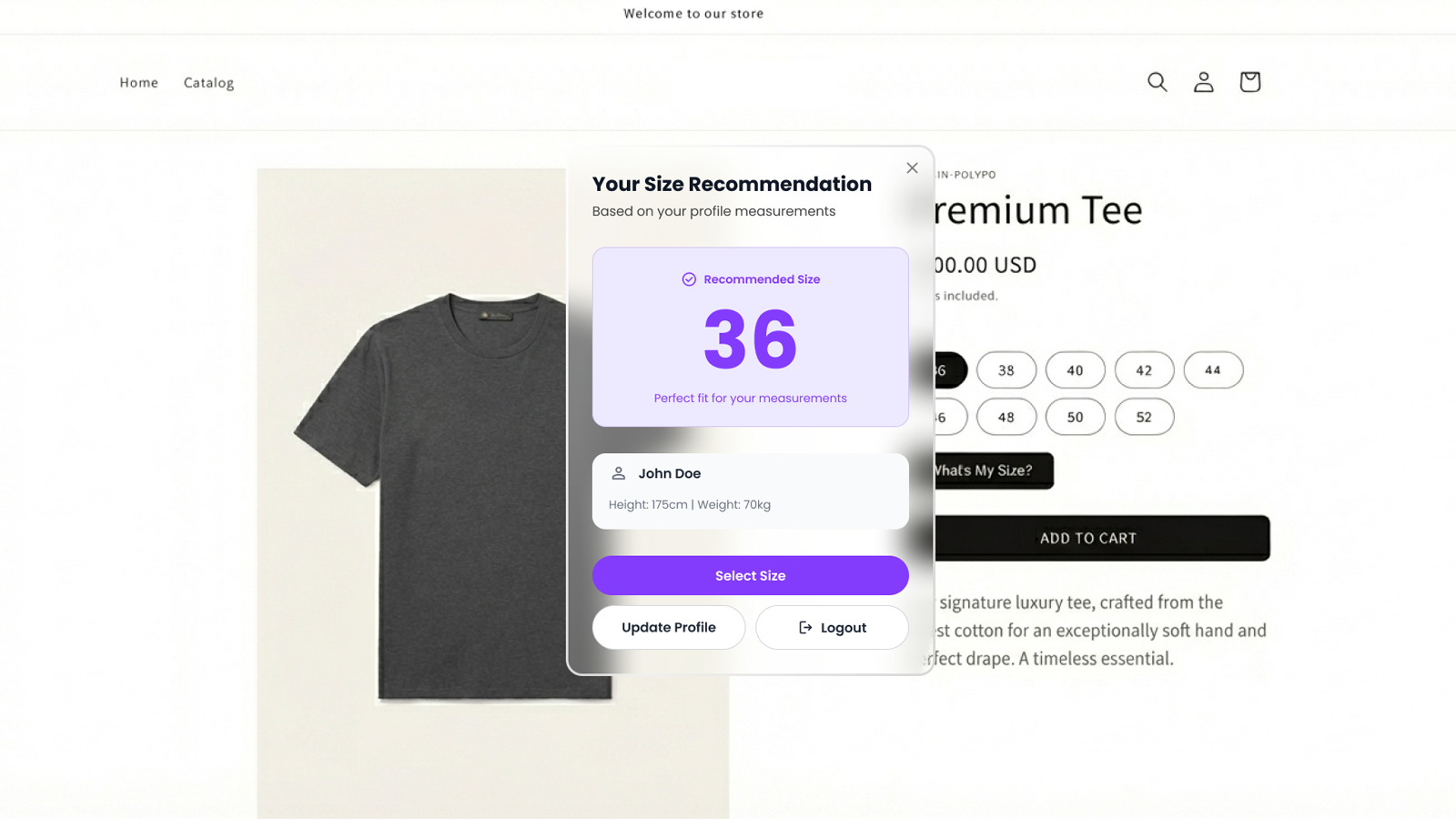This screenshot has height=819, width=1456.
Task: Open the search panel
Action: coord(1157,82)
